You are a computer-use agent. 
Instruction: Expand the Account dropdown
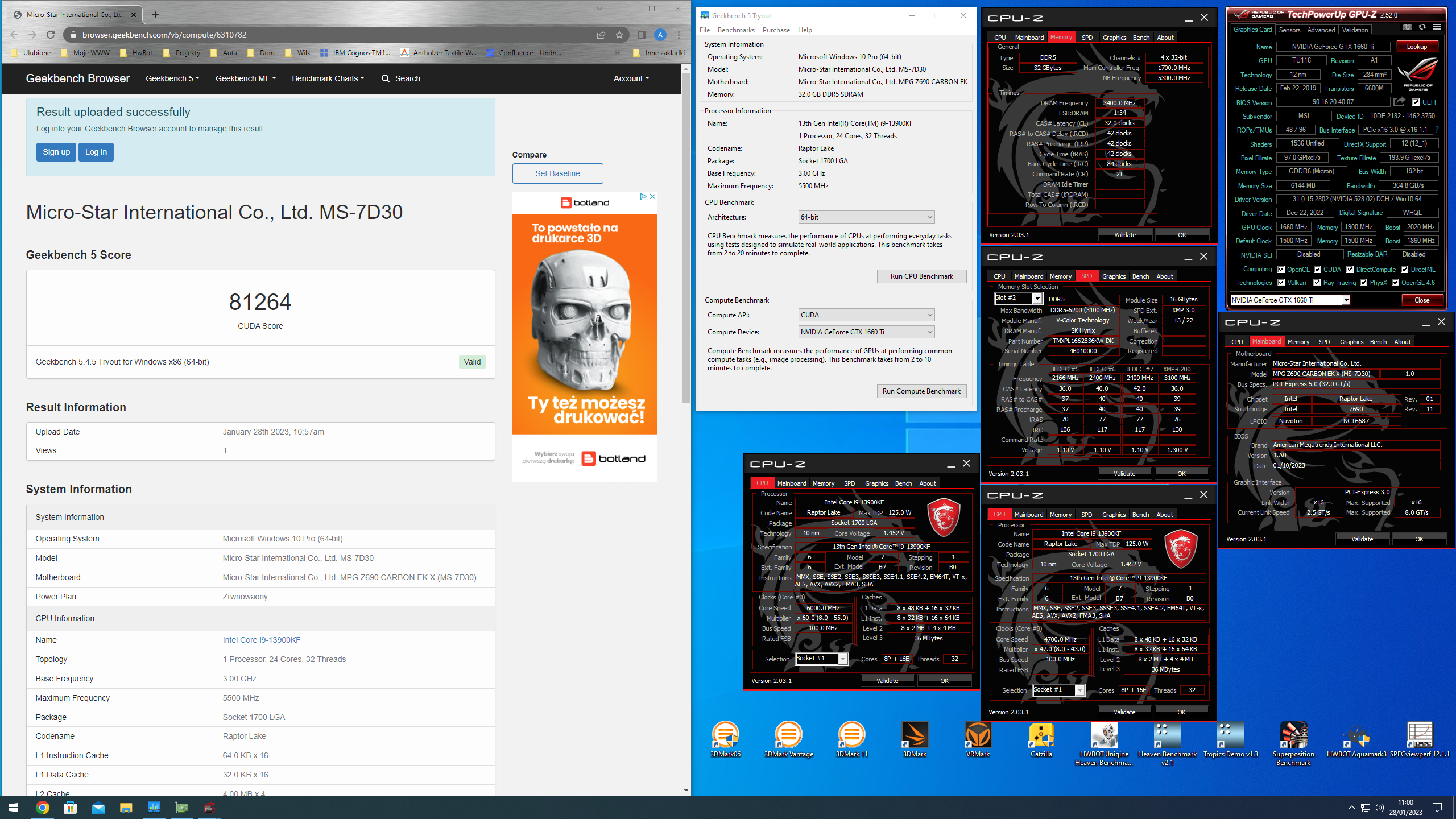coord(631,78)
